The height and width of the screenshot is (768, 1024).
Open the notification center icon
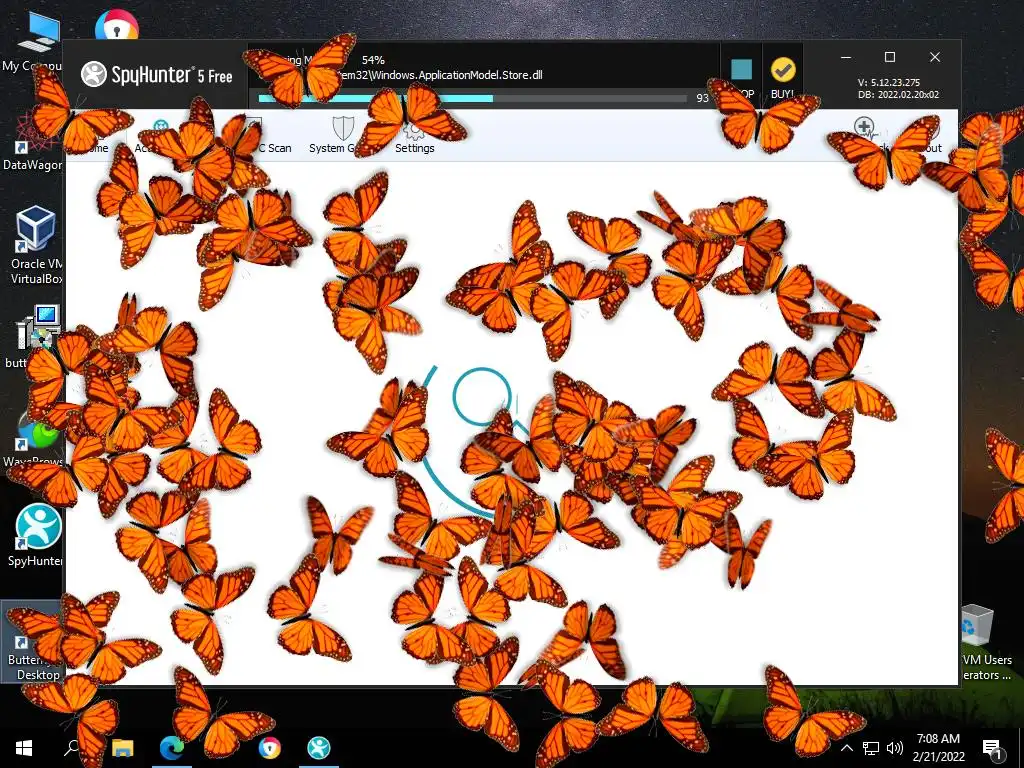coord(991,749)
